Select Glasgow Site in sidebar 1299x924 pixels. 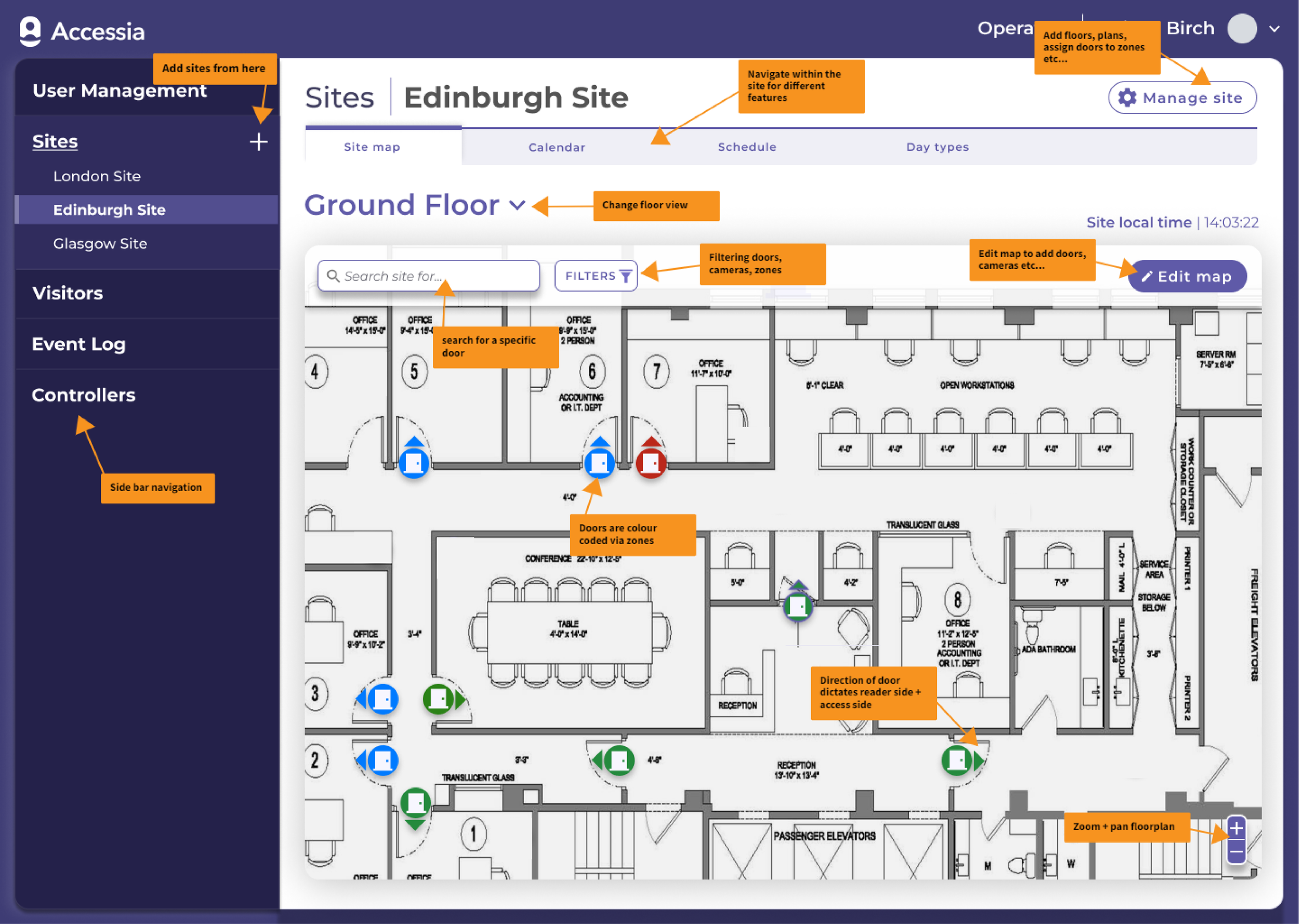(100, 244)
